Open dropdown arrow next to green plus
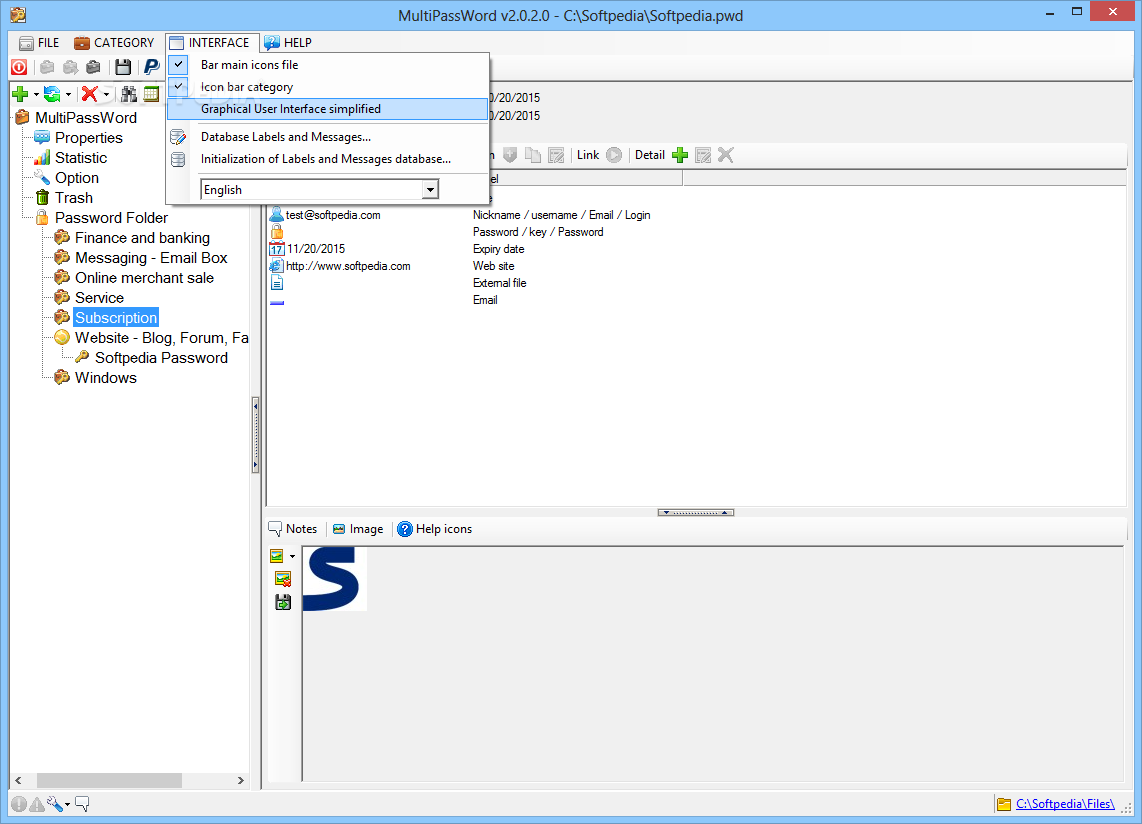The width and height of the screenshot is (1142, 824). pos(36,95)
